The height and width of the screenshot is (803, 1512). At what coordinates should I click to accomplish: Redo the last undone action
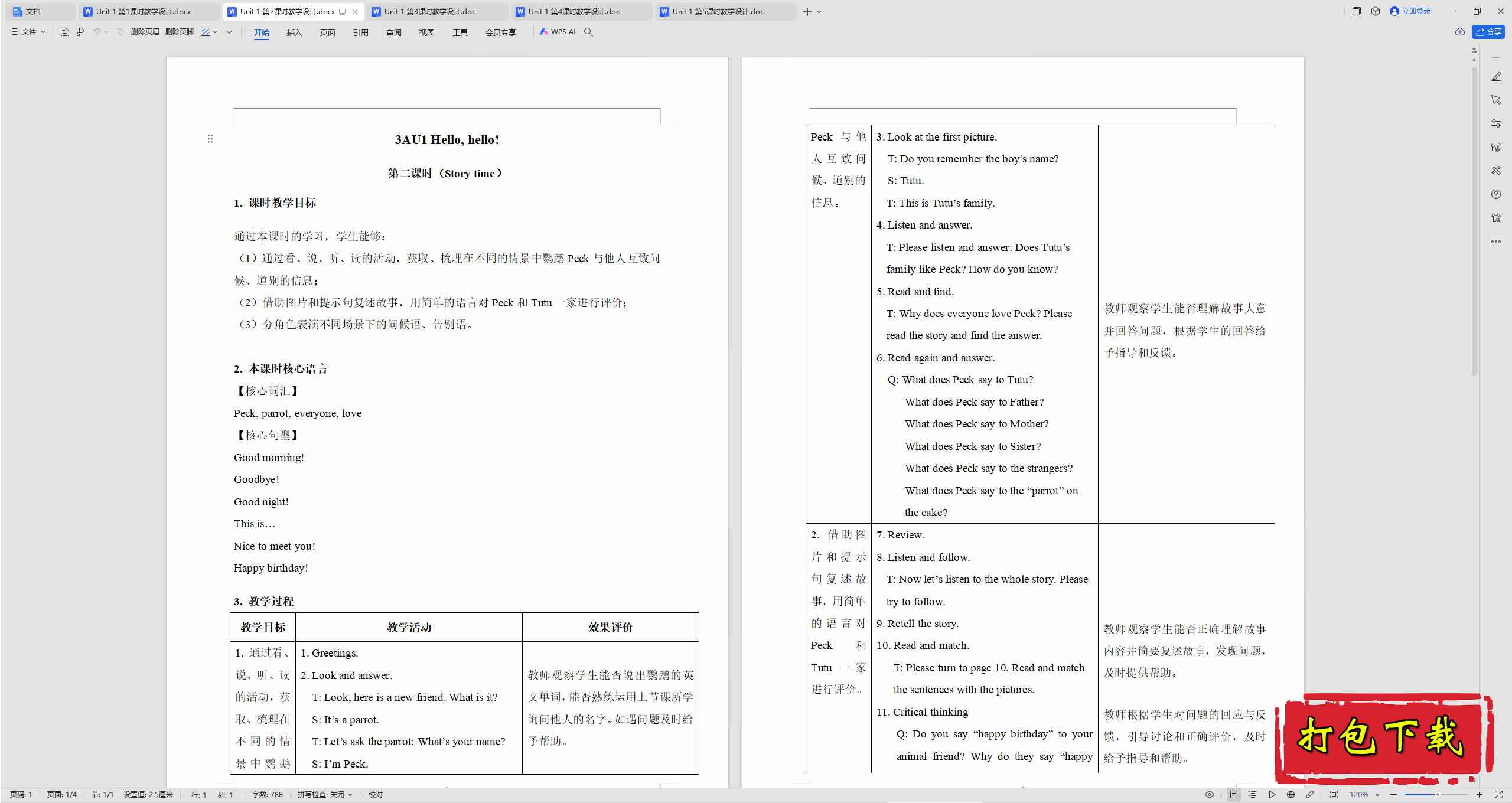pyautogui.click(x=120, y=32)
